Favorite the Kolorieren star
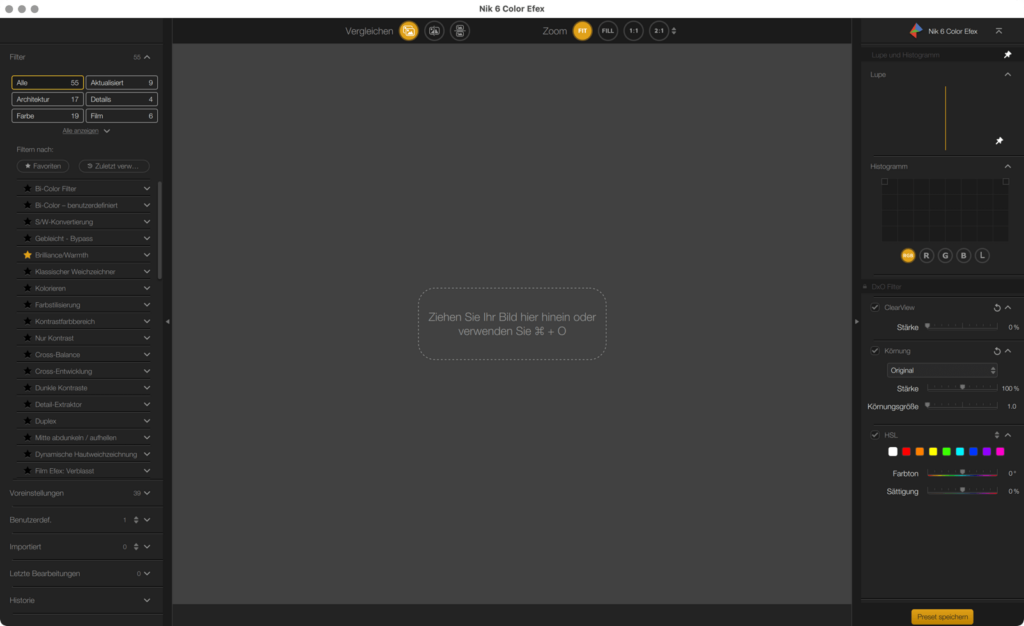 pyautogui.click(x=27, y=288)
